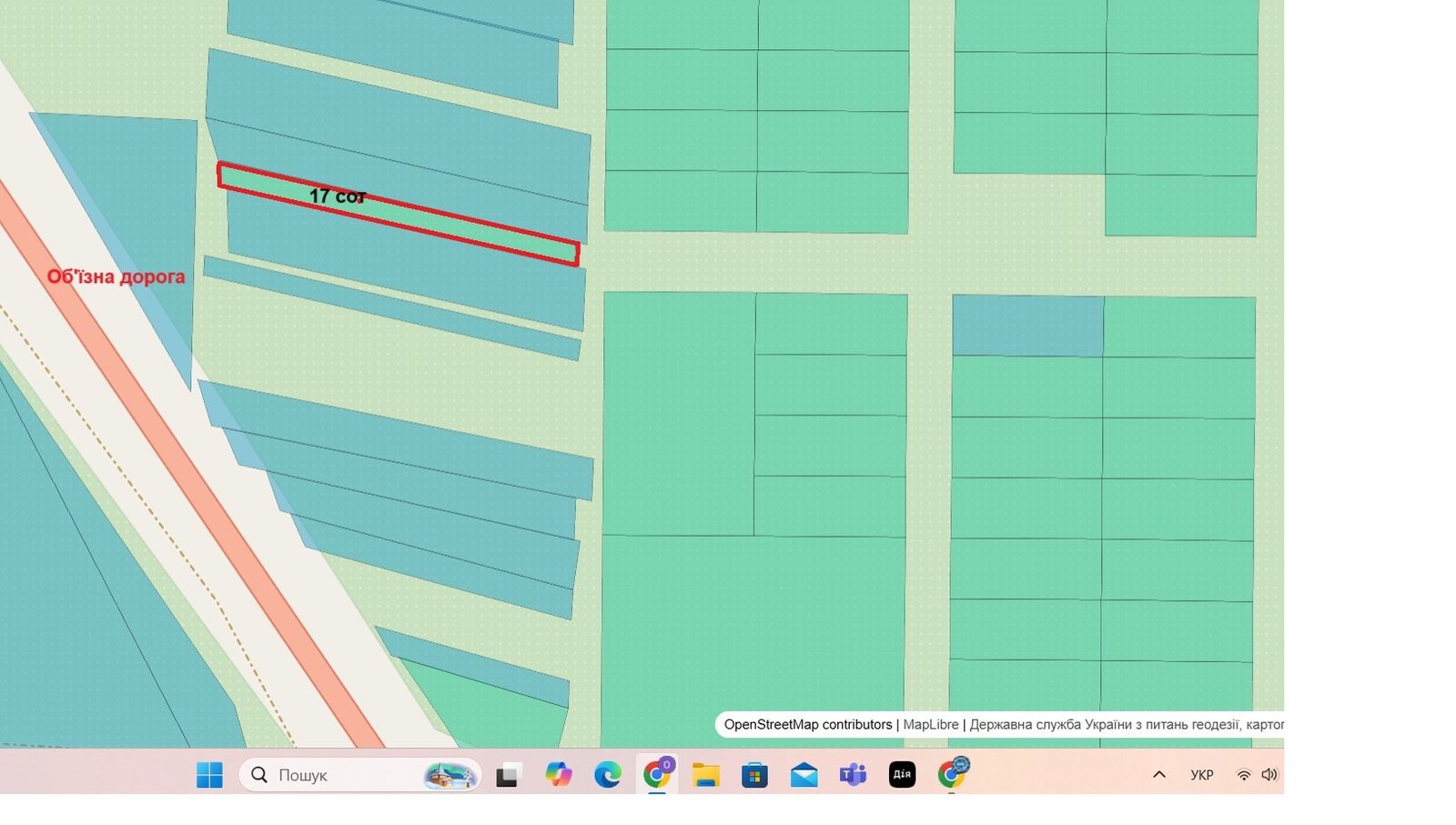
Task: Open Microsoft Store from the taskbar
Action: pyautogui.click(x=754, y=775)
